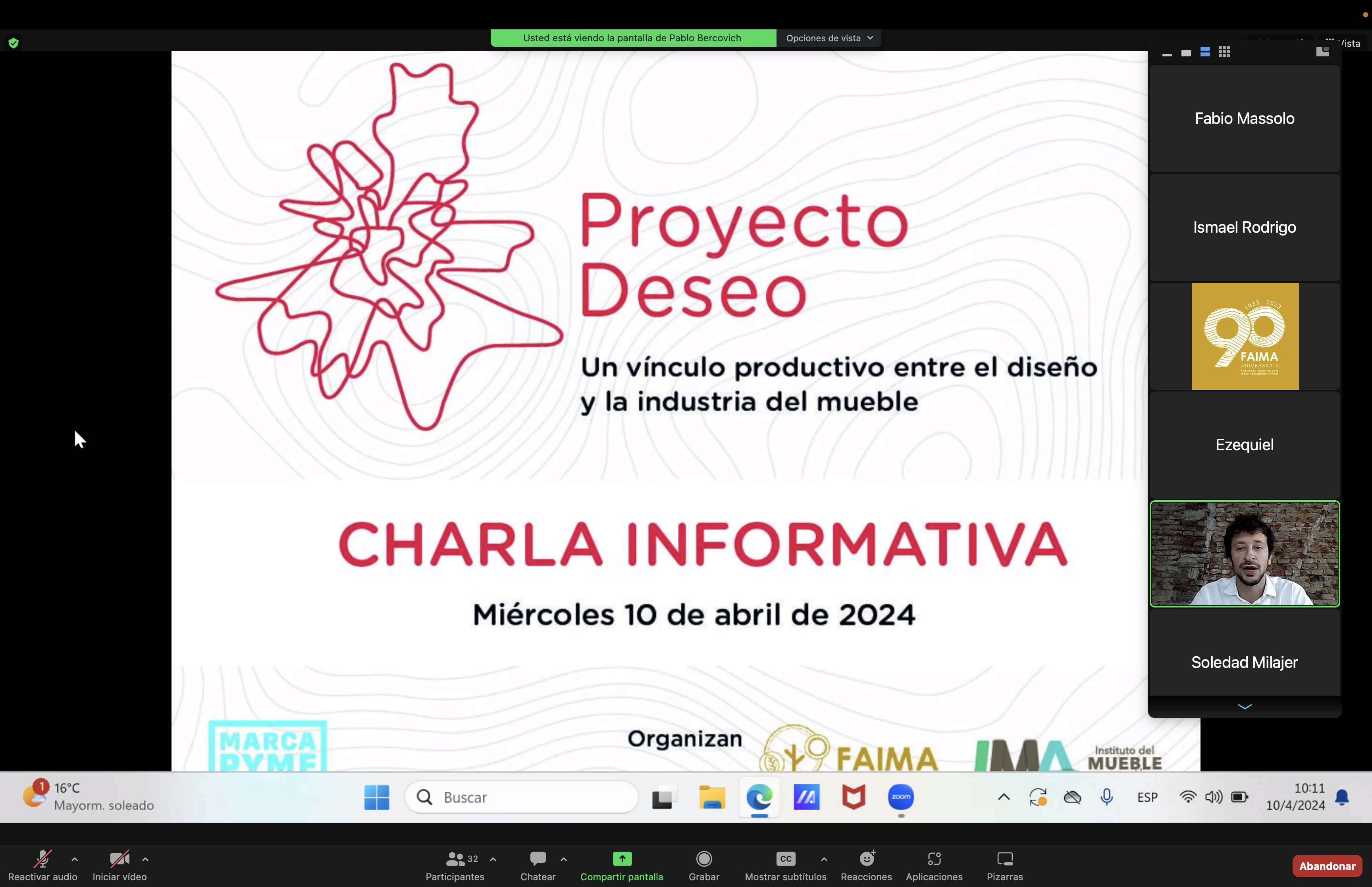Click the green encryption shield icon
Screen dimensions: 1372x887
pyautogui.click(x=13, y=42)
